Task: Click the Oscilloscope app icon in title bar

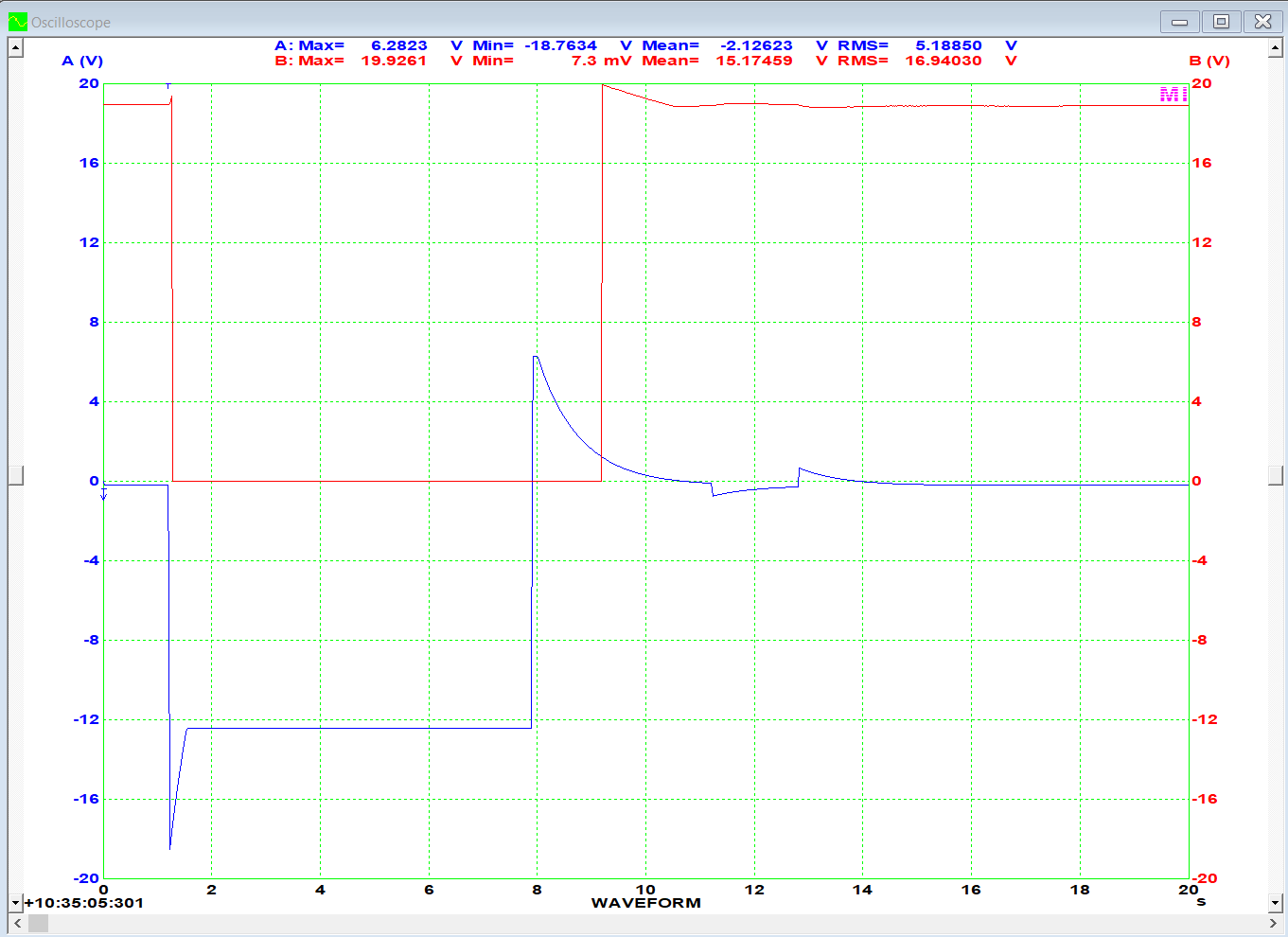Action: (18, 22)
